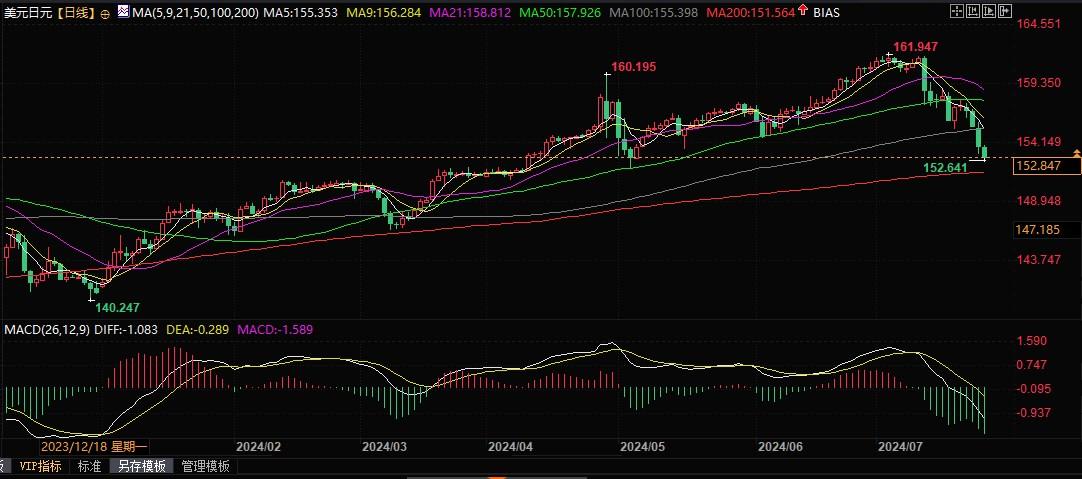This screenshot has width=1082, height=479.
Task: Click the current price box 152.847
Action: click(x=1047, y=166)
